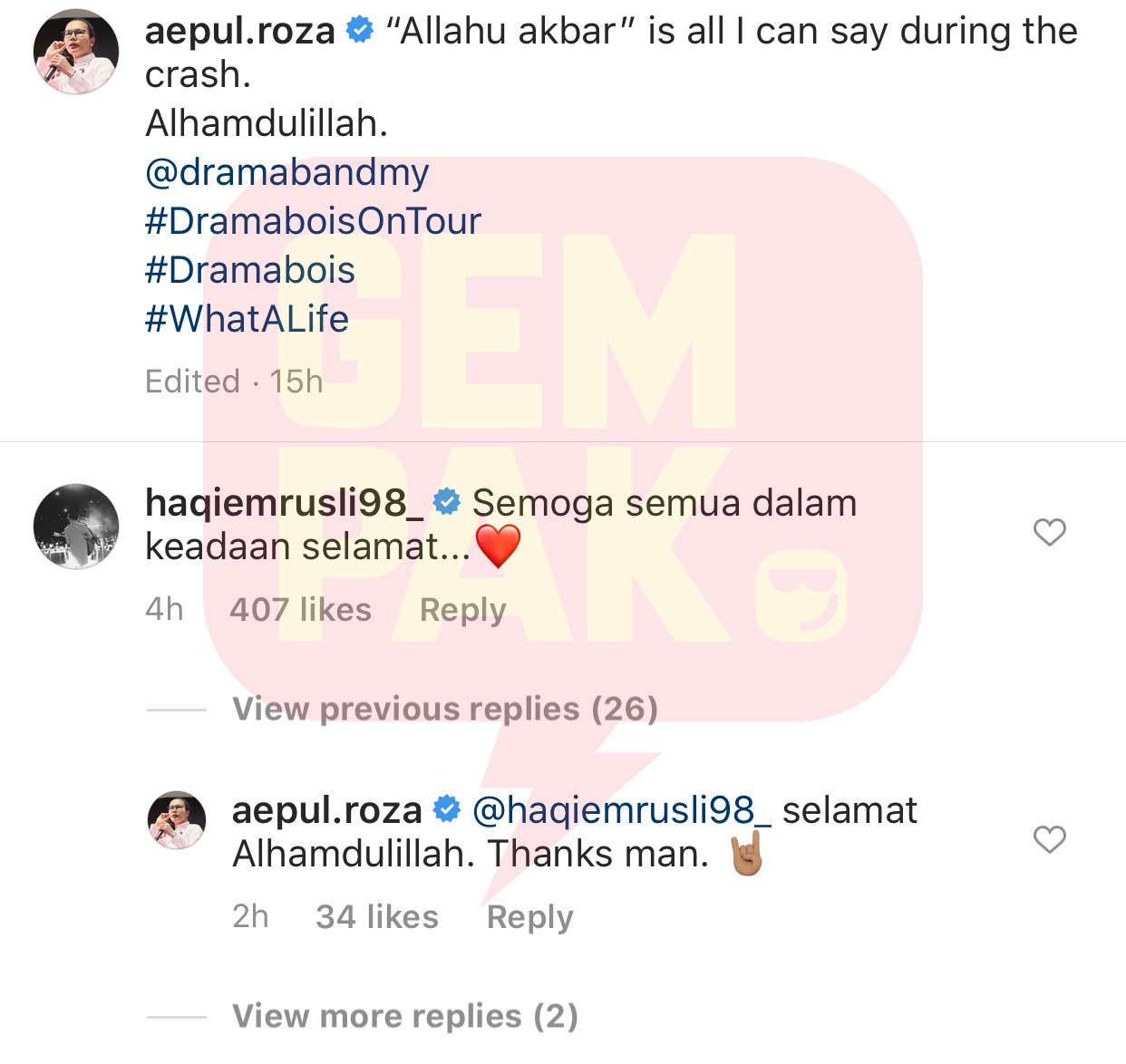The image size is (1126, 1064).
Task: Reply to aepul.roza's Thanks man comment
Action: (x=530, y=918)
